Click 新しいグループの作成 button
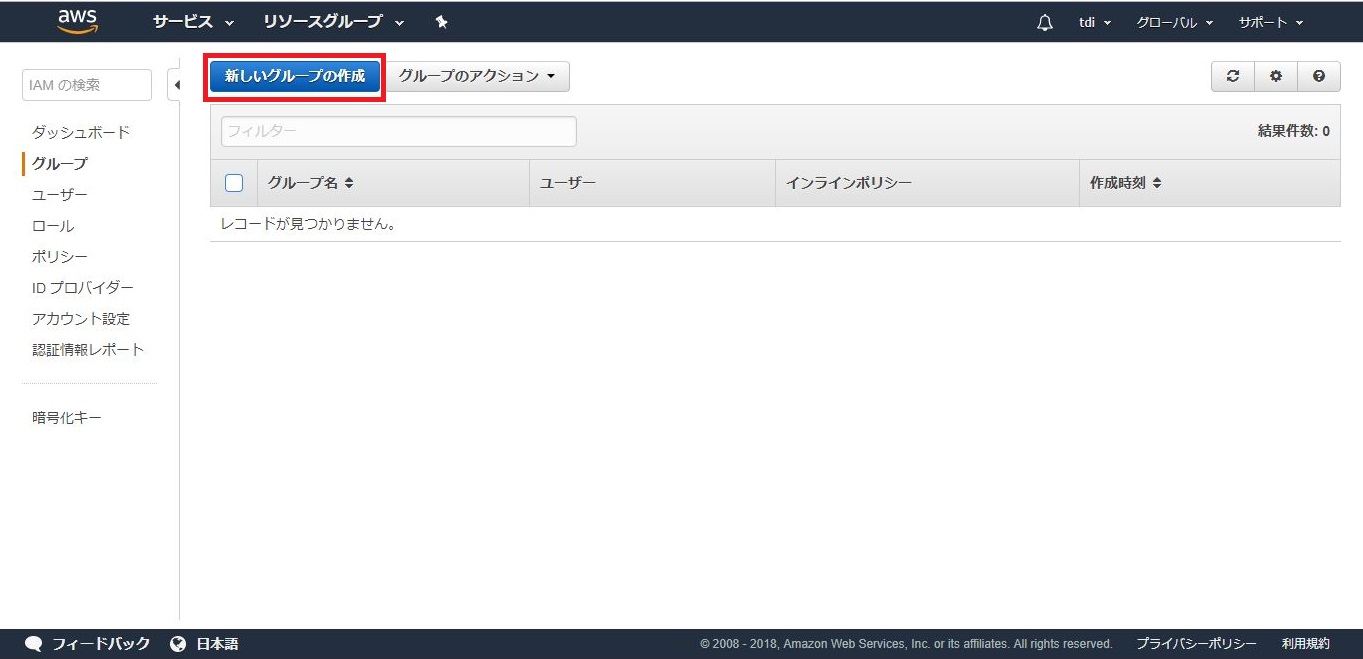The width and height of the screenshot is (1363, 659). click(295, 77)
